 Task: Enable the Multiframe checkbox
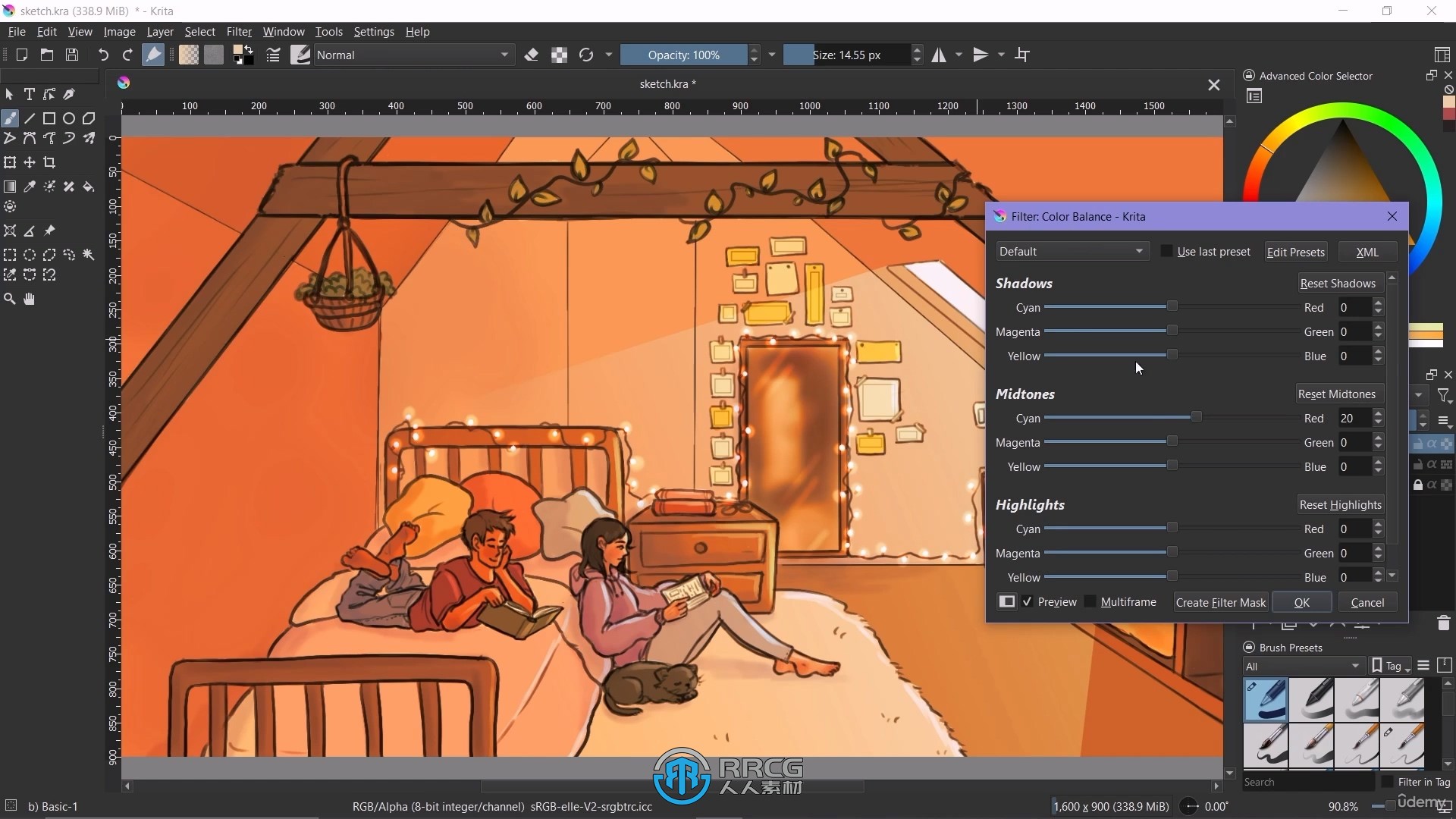(x=1090, y=601)
